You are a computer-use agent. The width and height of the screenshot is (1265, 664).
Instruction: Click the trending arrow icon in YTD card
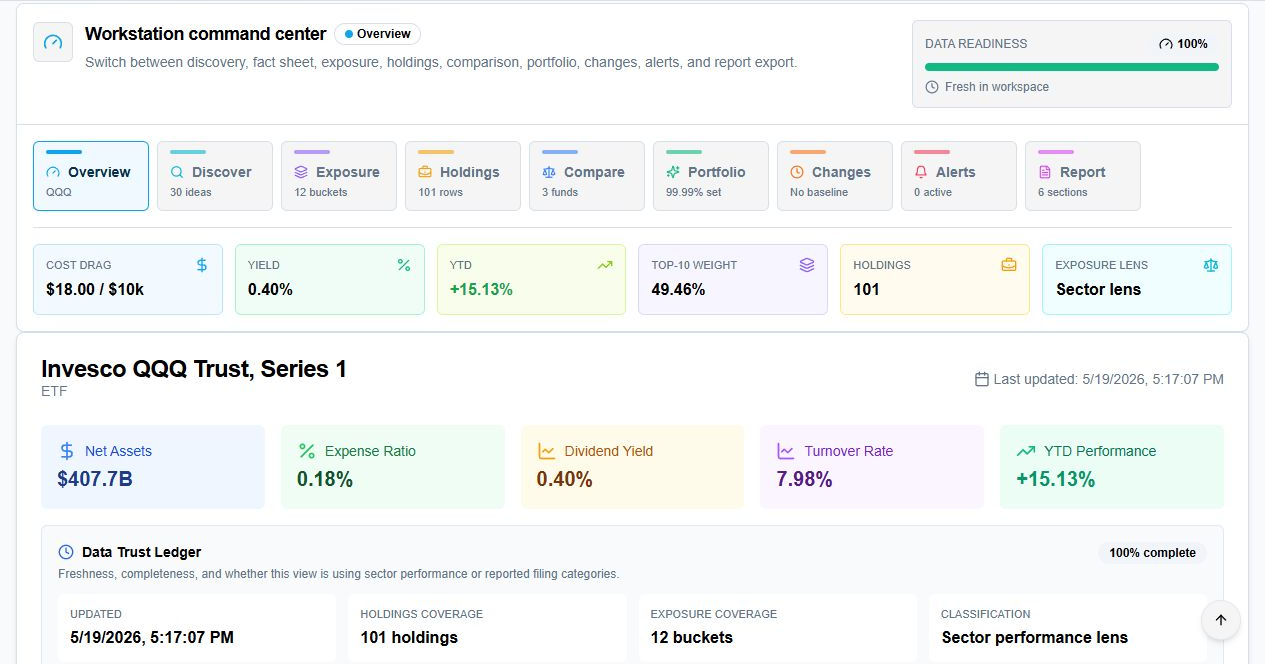tap(605, 265)
